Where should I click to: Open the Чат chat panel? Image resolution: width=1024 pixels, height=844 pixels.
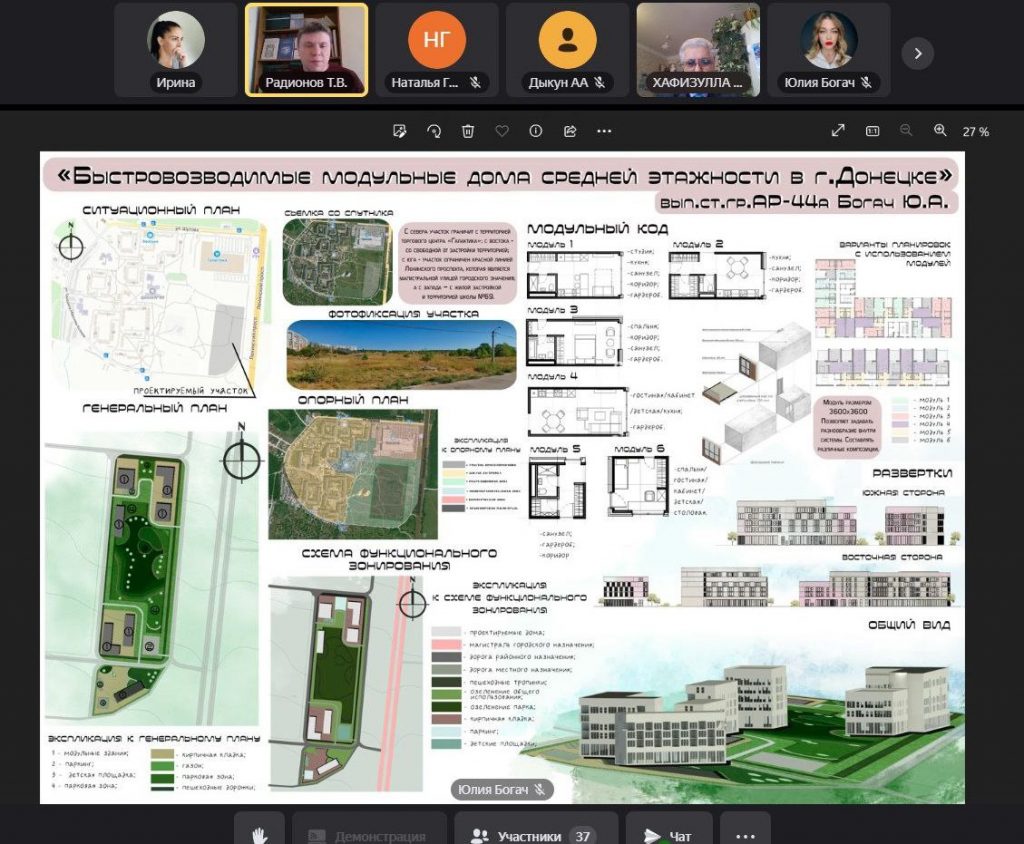(668, 834)
